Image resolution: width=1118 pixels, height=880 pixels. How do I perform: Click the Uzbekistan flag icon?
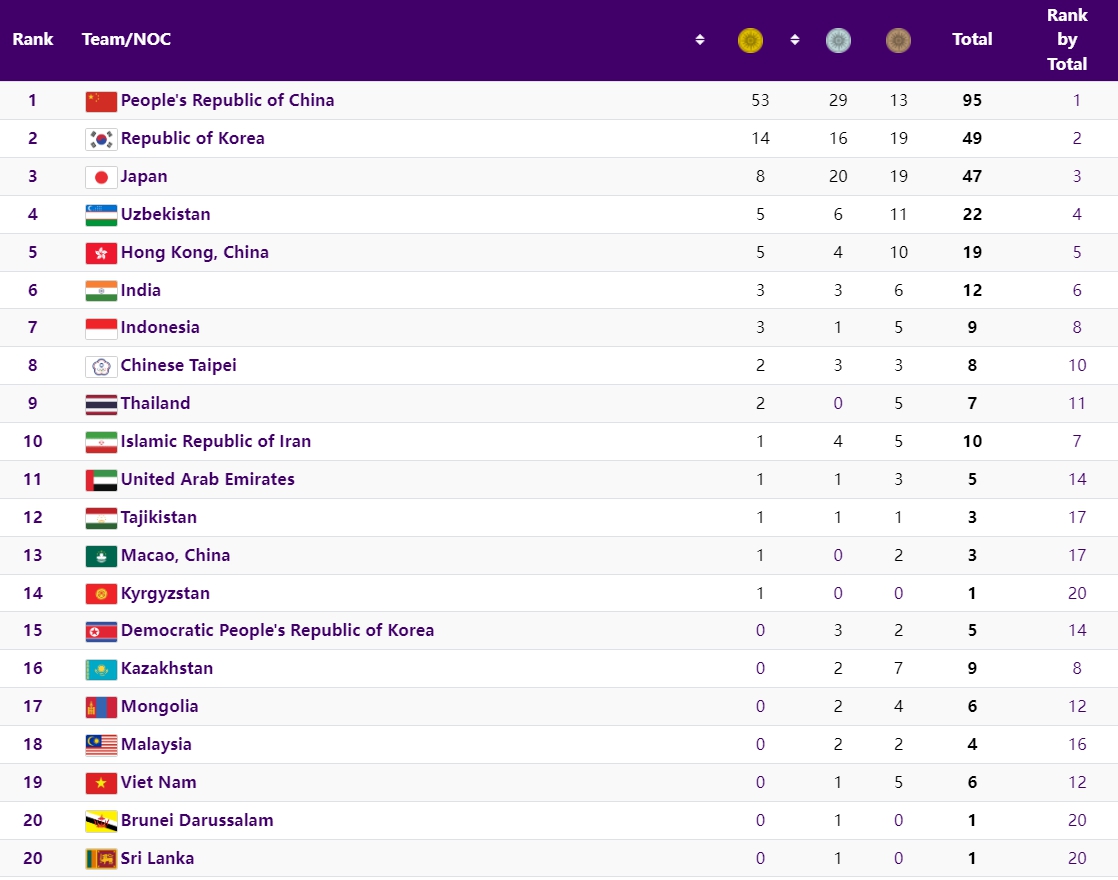click(101, 215)
